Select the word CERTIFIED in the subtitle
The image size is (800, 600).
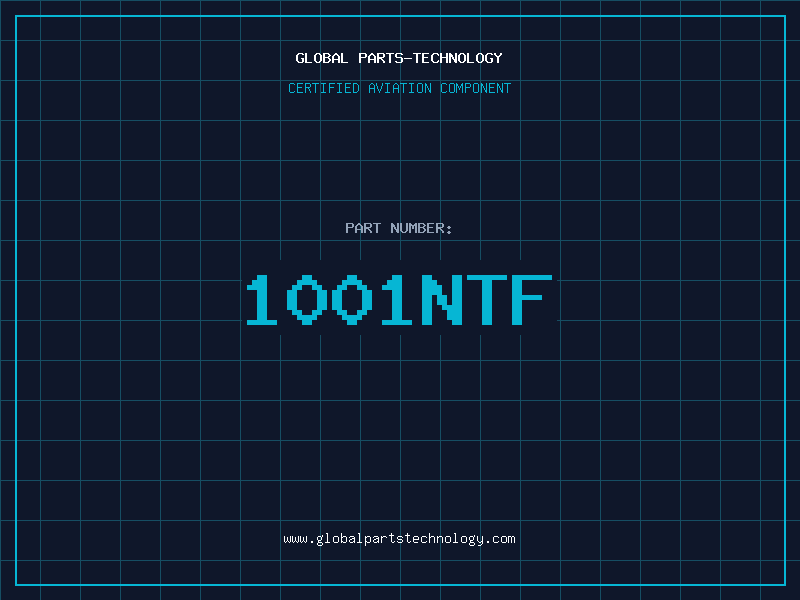coord(323,88)
